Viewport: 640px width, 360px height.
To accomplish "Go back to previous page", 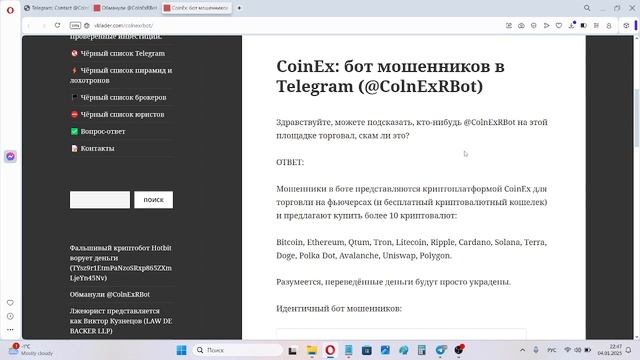I will tap(29, 25).
